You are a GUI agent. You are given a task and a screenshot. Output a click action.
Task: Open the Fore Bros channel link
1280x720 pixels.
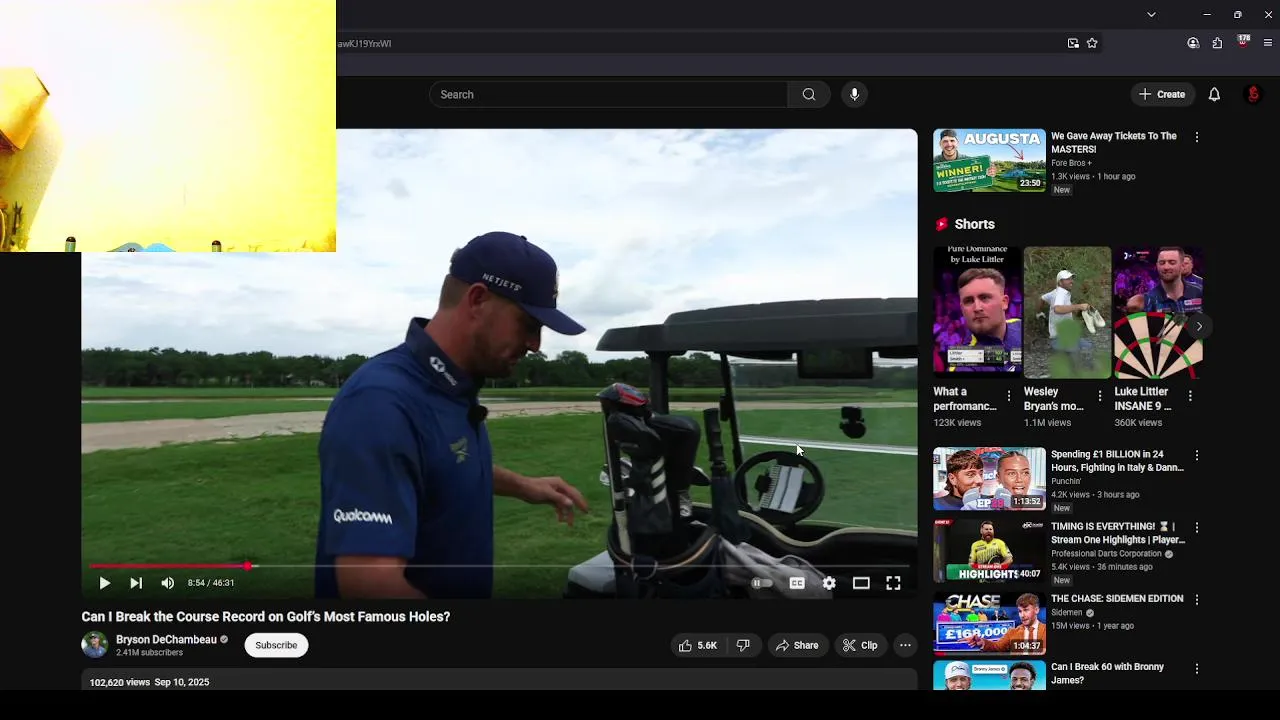click(x=1071, y=163)
